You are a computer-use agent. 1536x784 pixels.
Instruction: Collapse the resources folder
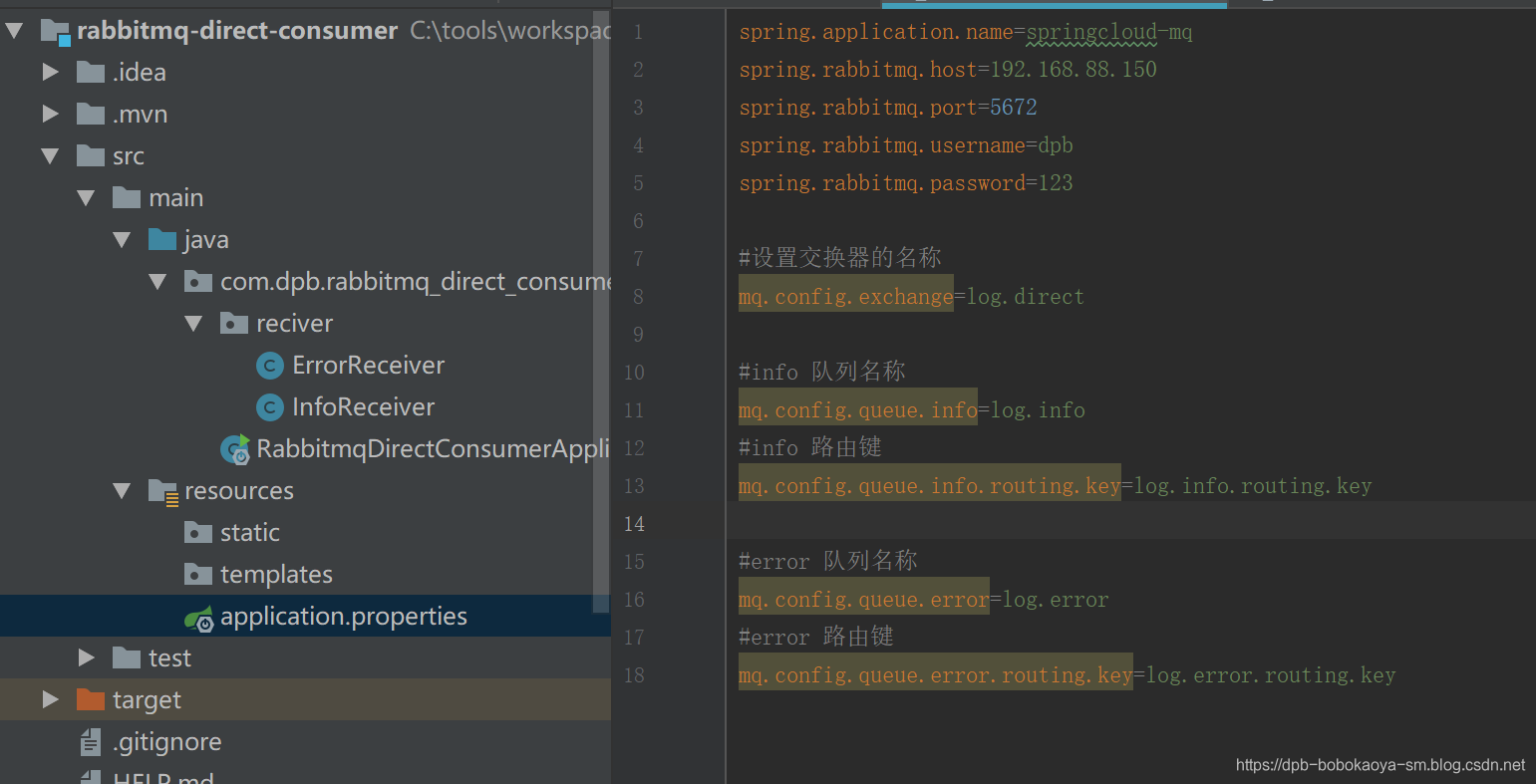click(122, 491)
